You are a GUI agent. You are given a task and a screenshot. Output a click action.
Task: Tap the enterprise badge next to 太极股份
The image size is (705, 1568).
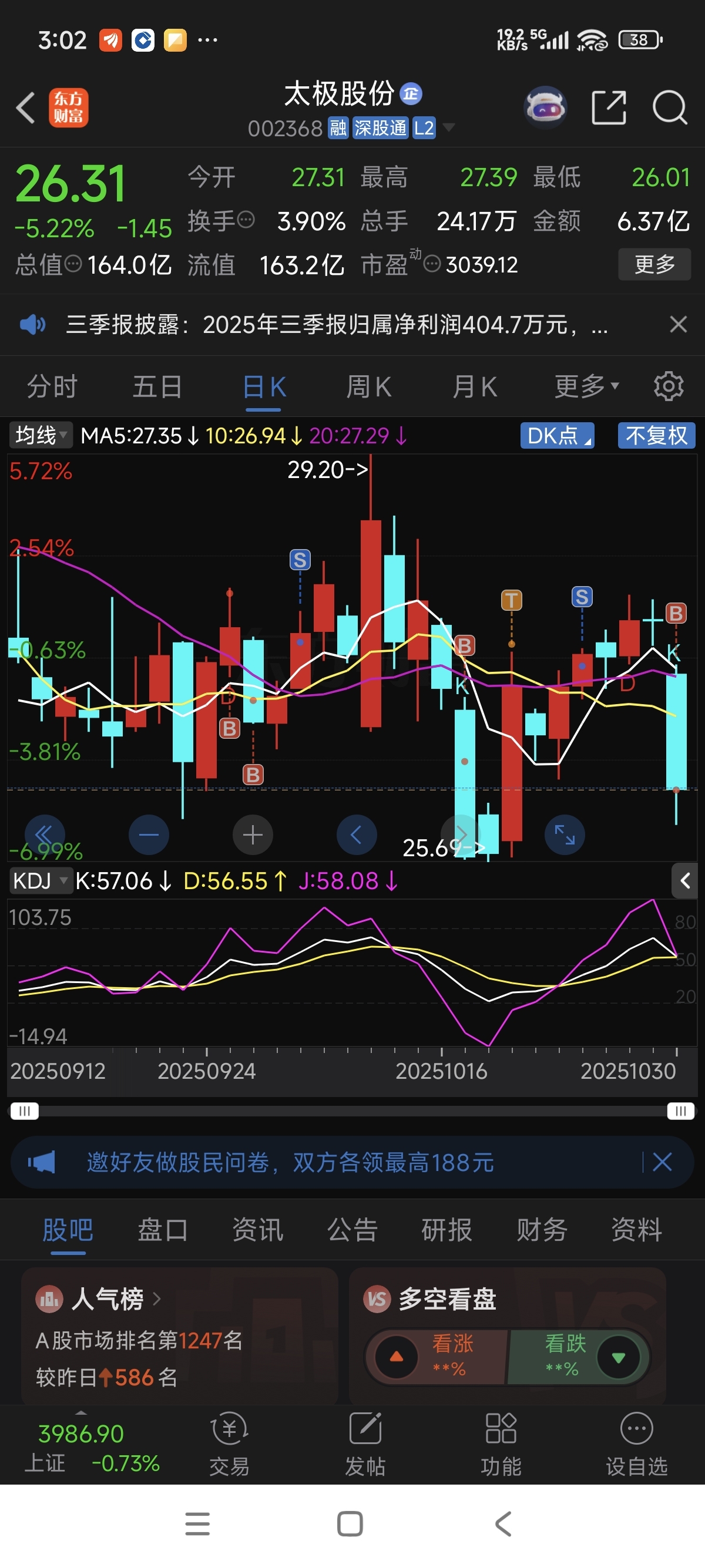point(411,94)
